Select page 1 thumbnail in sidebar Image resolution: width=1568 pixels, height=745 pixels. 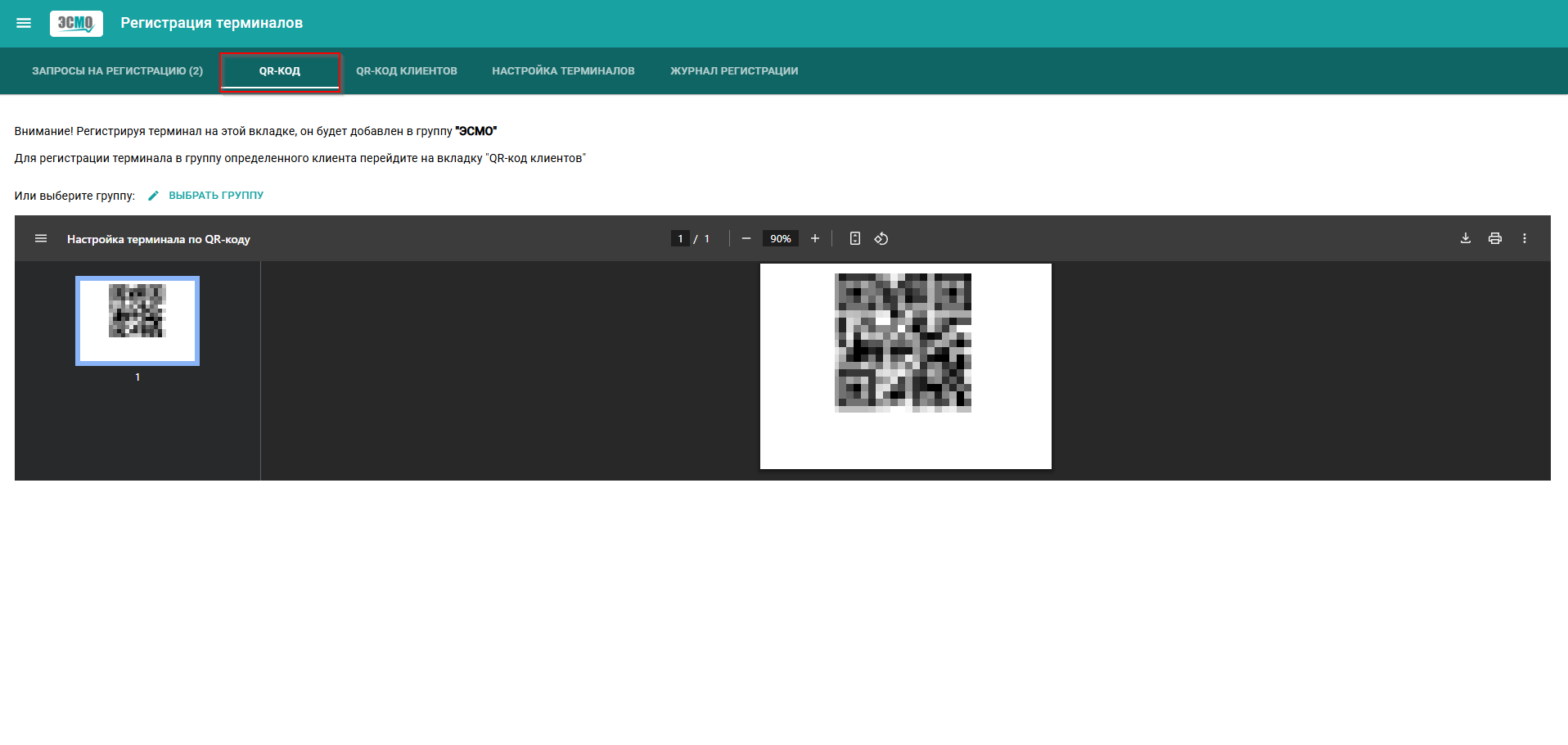click(137, 321)
